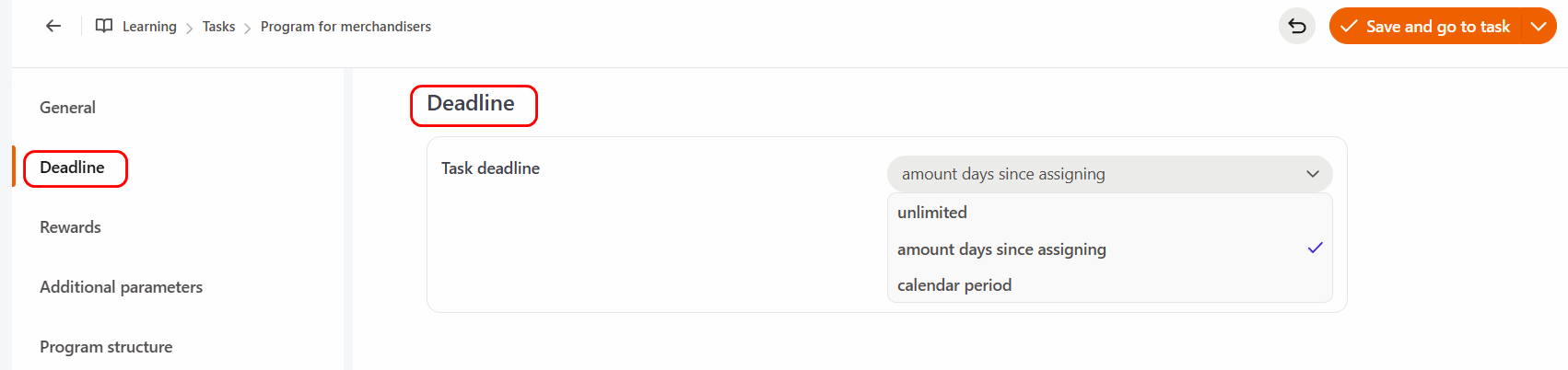Choose the "calendar period" deadline option

[954, 285]
